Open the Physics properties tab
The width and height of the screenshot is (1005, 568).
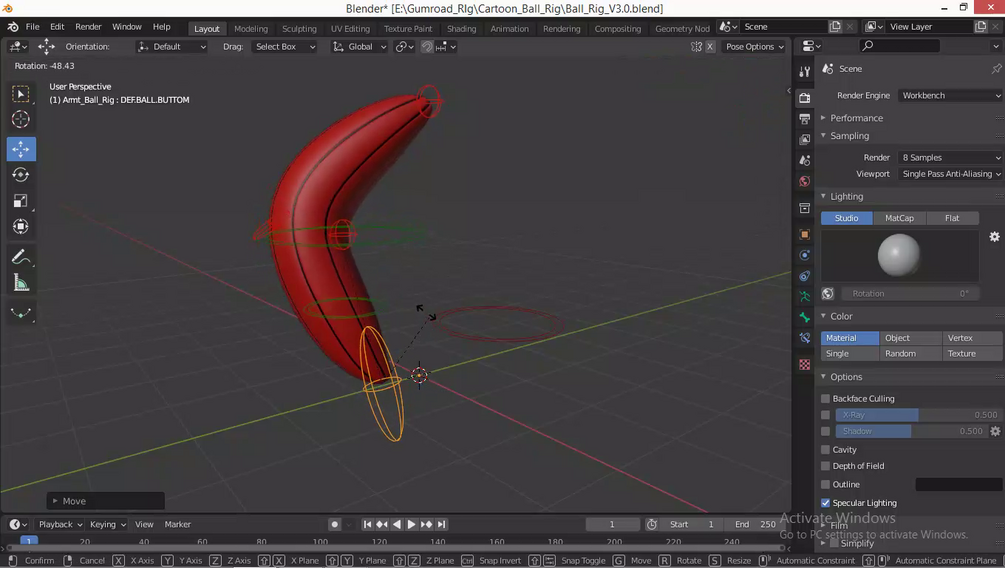click(x=804, y=255)
